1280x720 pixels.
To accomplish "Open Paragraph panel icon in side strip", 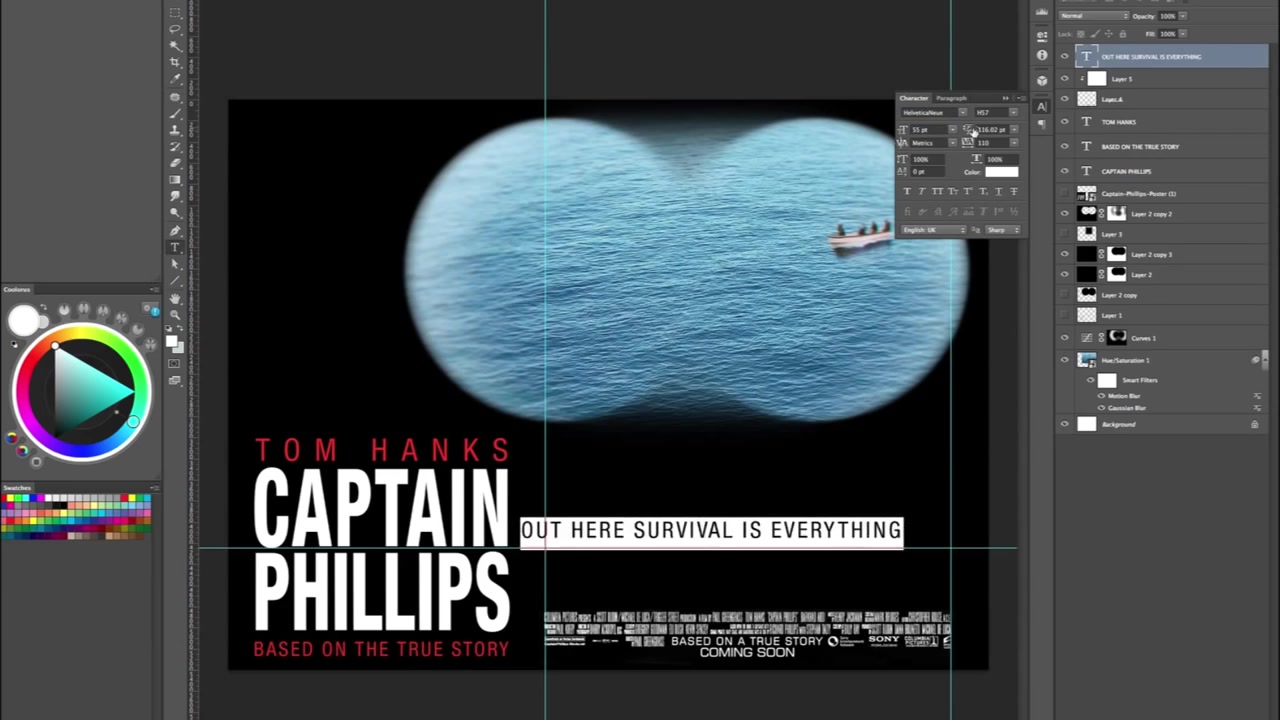I will tap(1042, 124).
